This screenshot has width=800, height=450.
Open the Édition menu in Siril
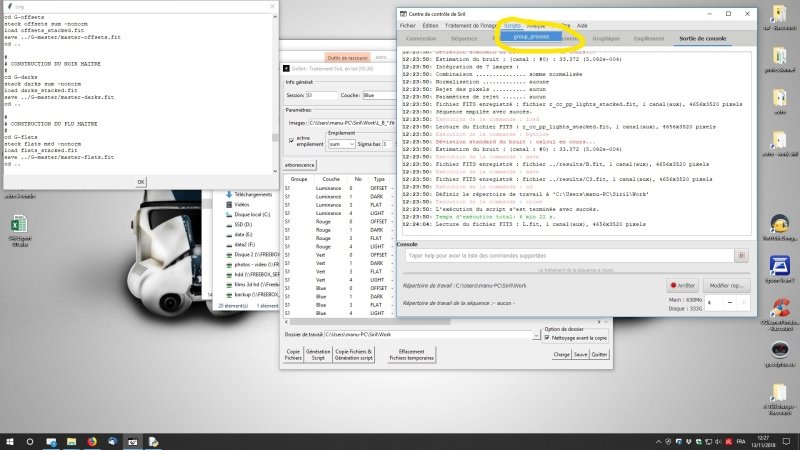tap(430, 26)
